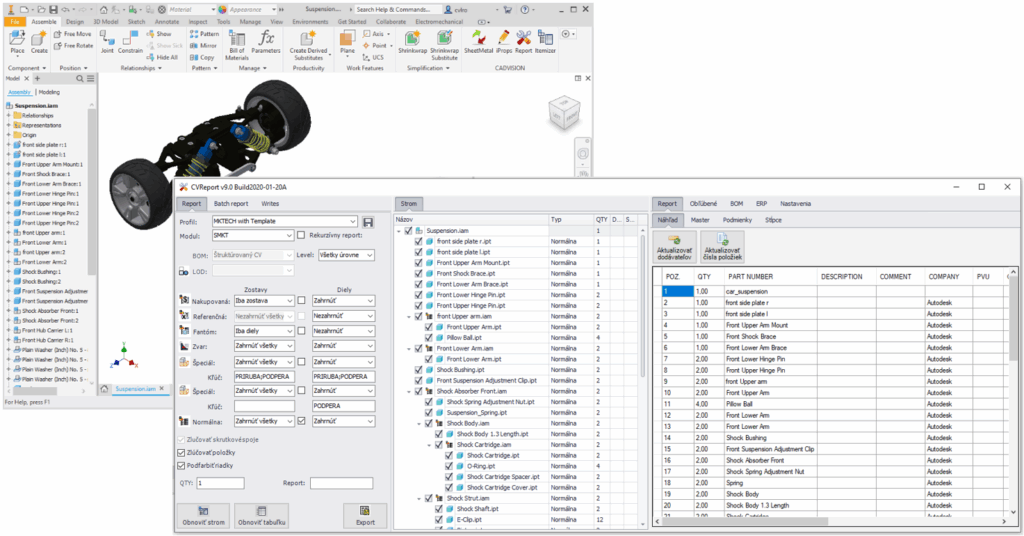Click the Free Move tool
The image size is (1024, 536).
[x=72, y=34]
